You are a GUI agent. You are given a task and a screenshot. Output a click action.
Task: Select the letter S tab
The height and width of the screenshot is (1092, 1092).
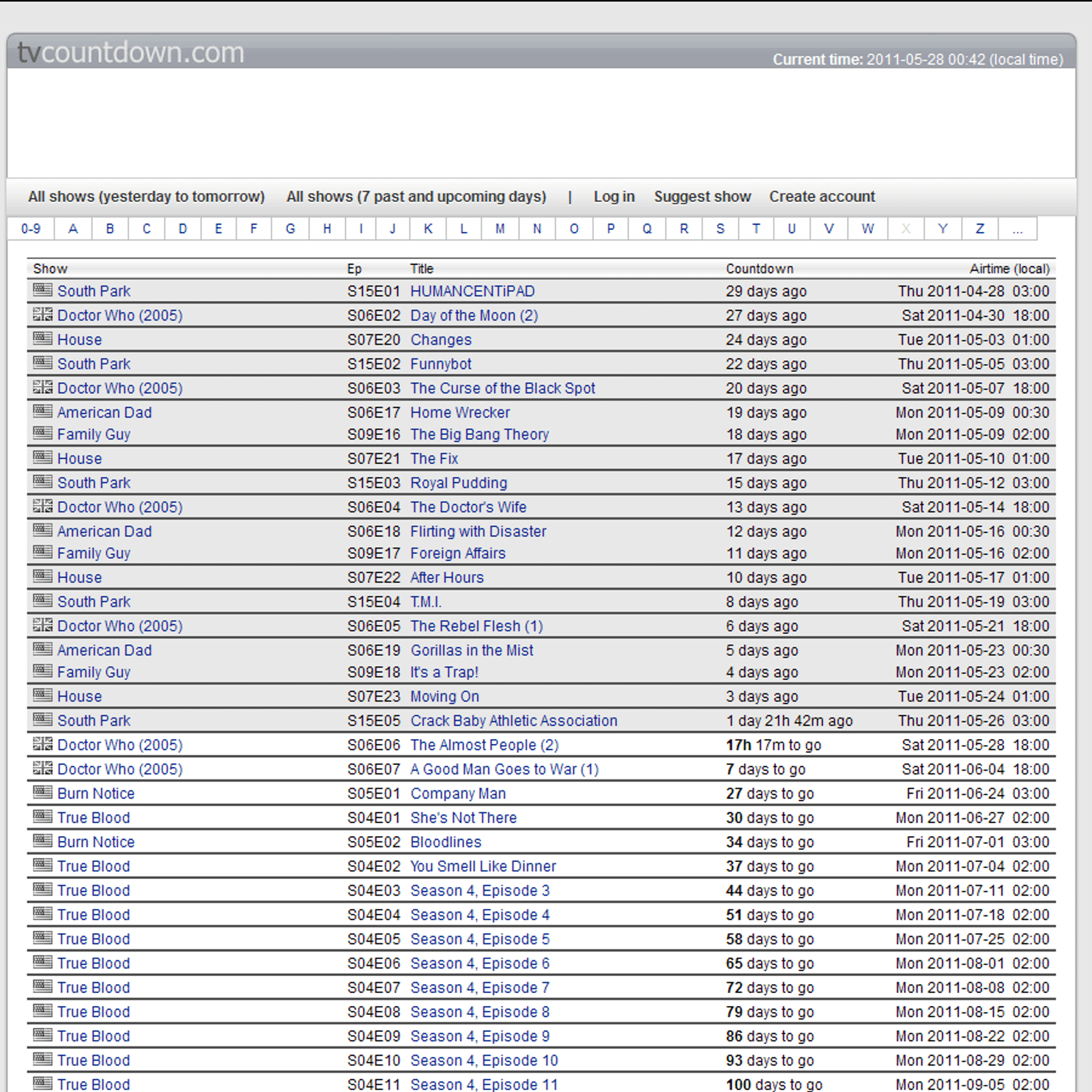(721, 229)
